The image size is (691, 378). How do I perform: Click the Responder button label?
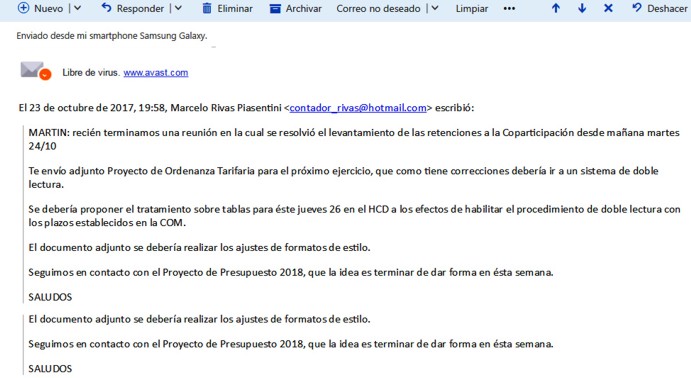pos(140,8)
